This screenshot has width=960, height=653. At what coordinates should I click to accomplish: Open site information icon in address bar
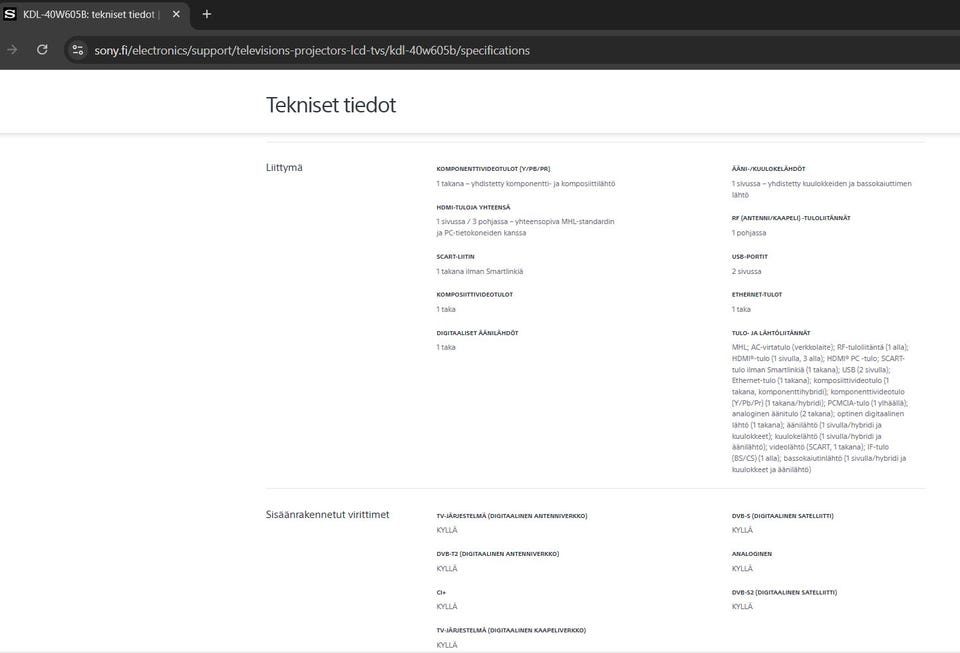pos(78,50)
